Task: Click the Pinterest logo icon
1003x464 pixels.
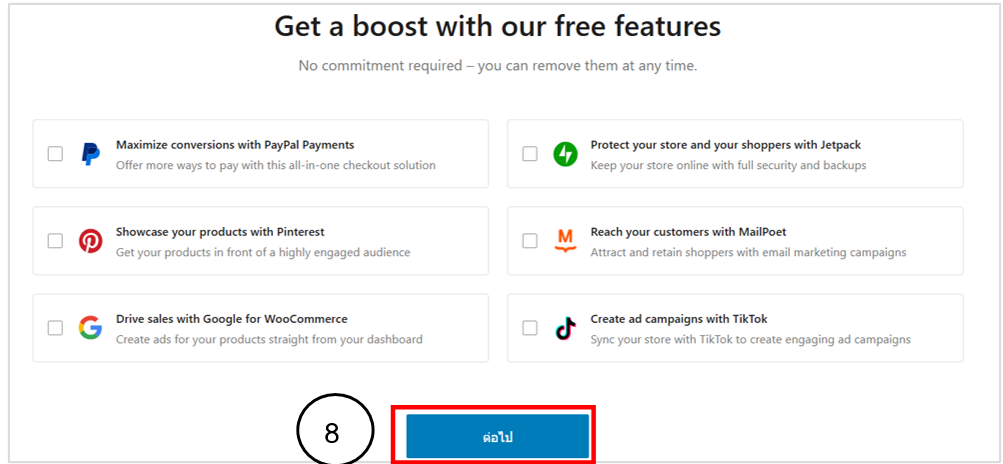Action: click(x=91, y=241)
